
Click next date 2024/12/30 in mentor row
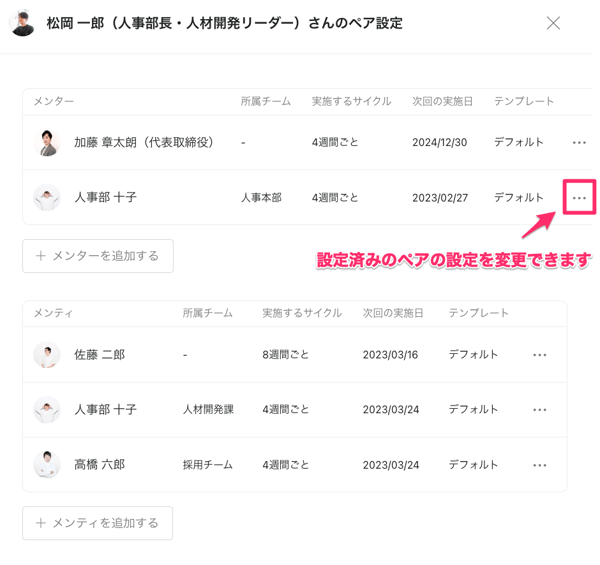click(439, 143)
